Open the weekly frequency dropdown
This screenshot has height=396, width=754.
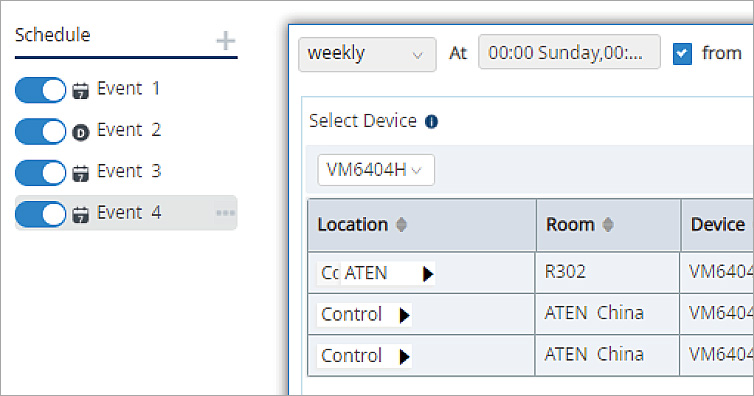pos(367,54)
